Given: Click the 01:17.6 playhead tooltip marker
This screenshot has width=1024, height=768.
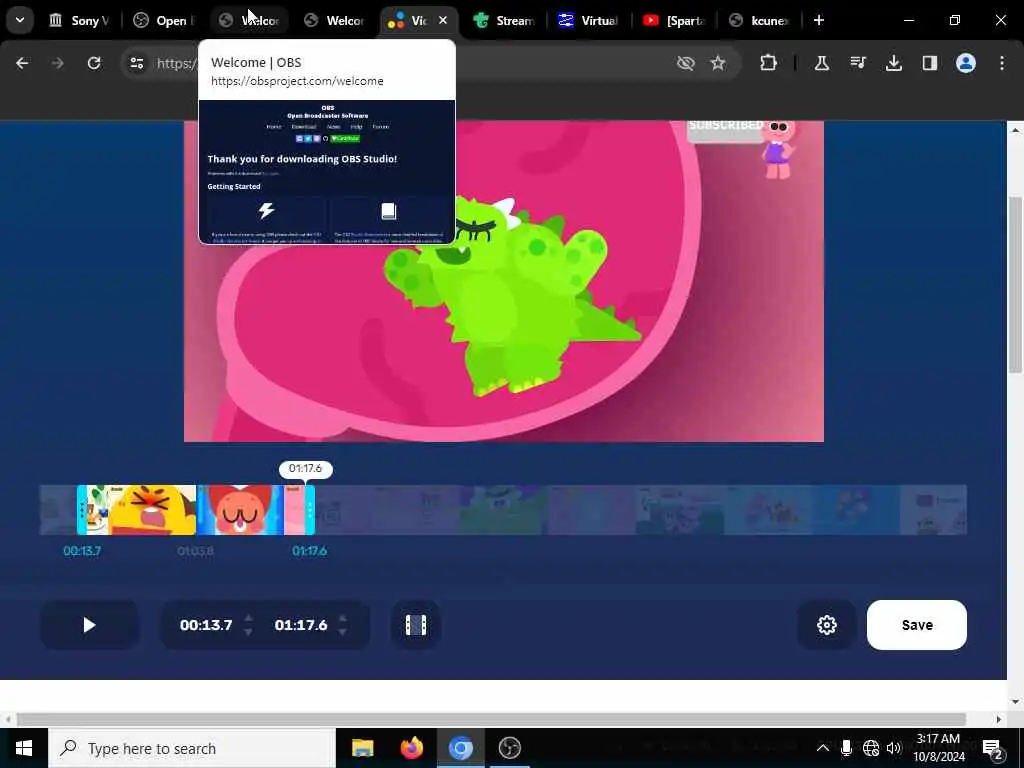Looking at the screenshot, I should [306, 468].
